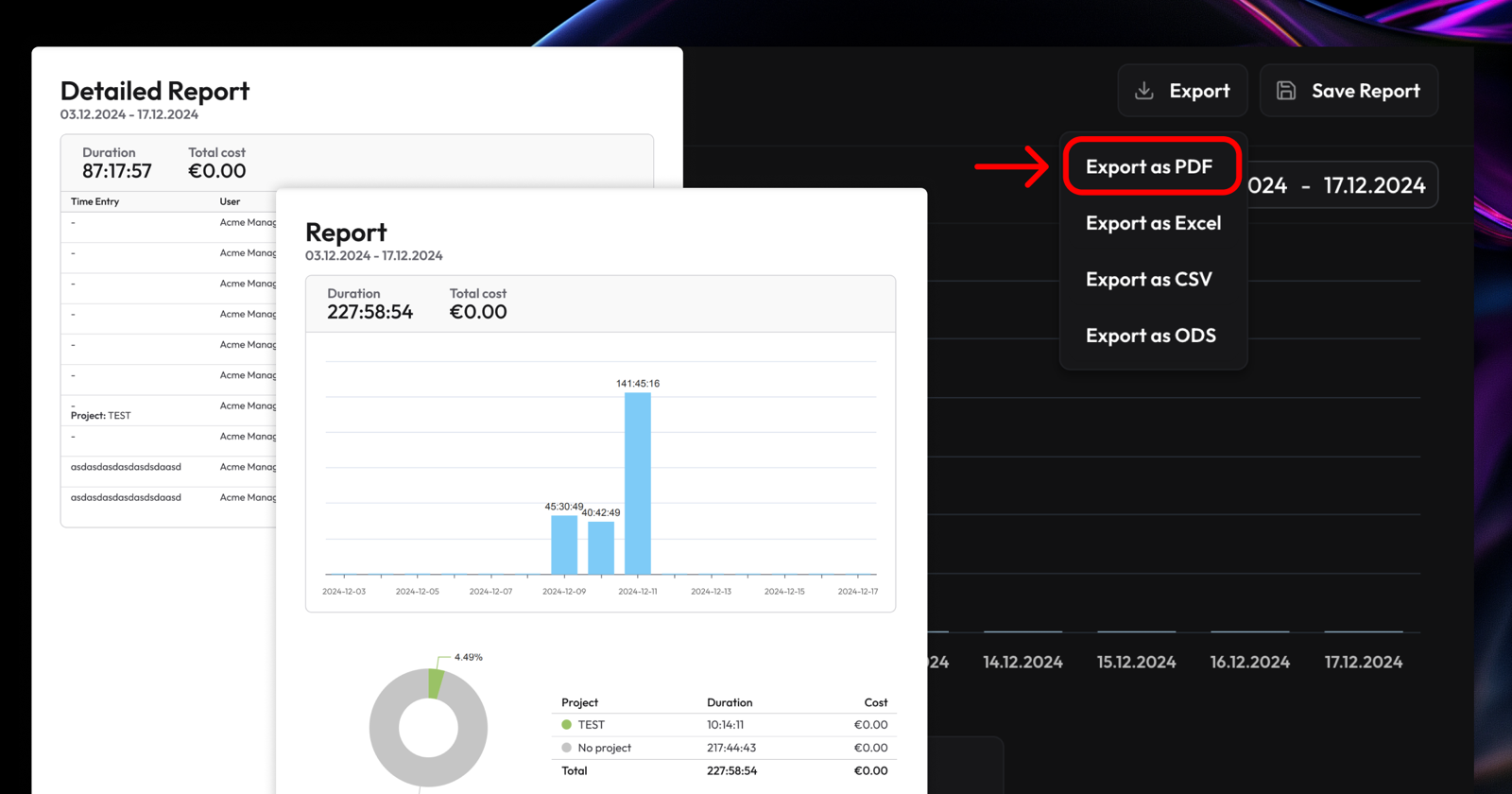
Task: Click the floppy disk save icon
Action: (x=1286, y=91)
